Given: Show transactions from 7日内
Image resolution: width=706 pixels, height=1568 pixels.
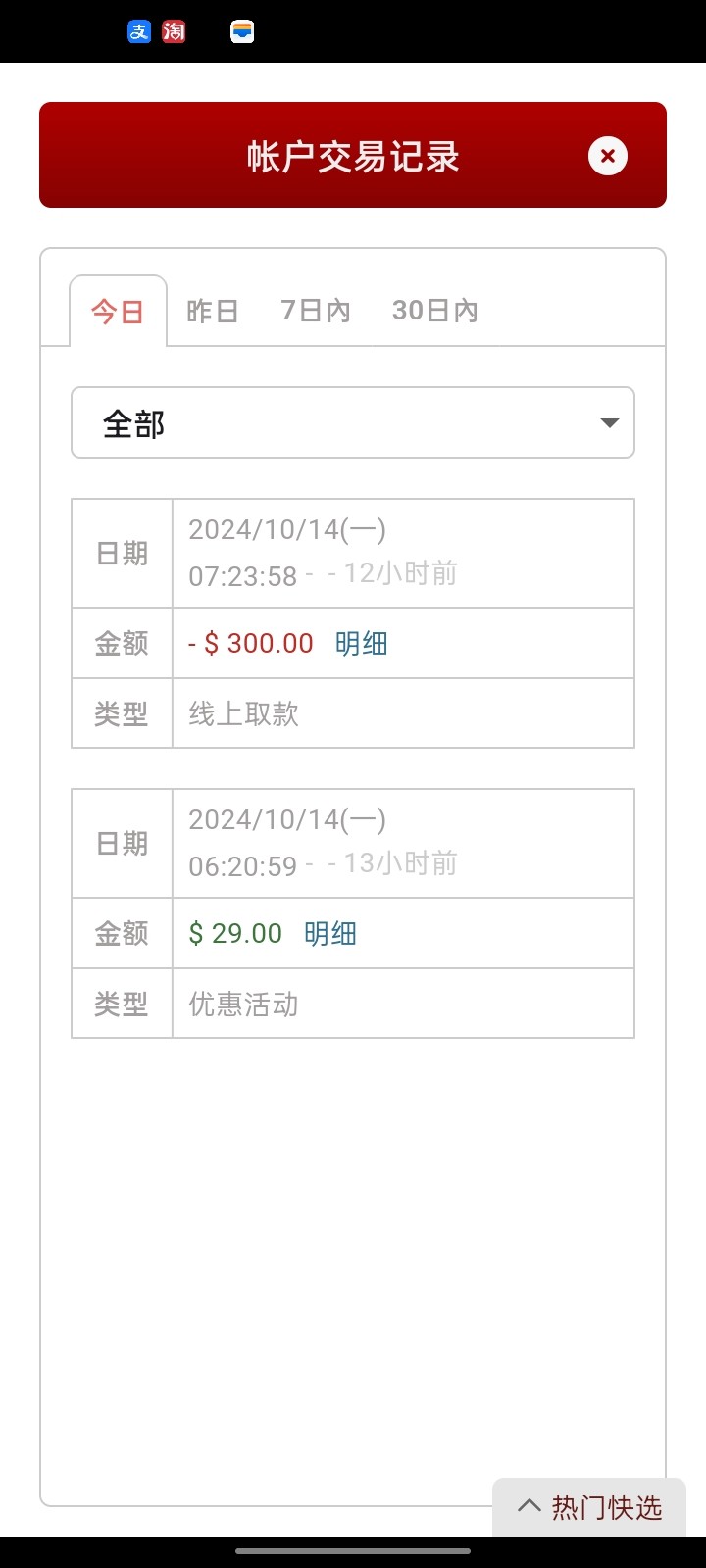Looking at the screenshot, I should pyautogui.click(x=315, y=312).
